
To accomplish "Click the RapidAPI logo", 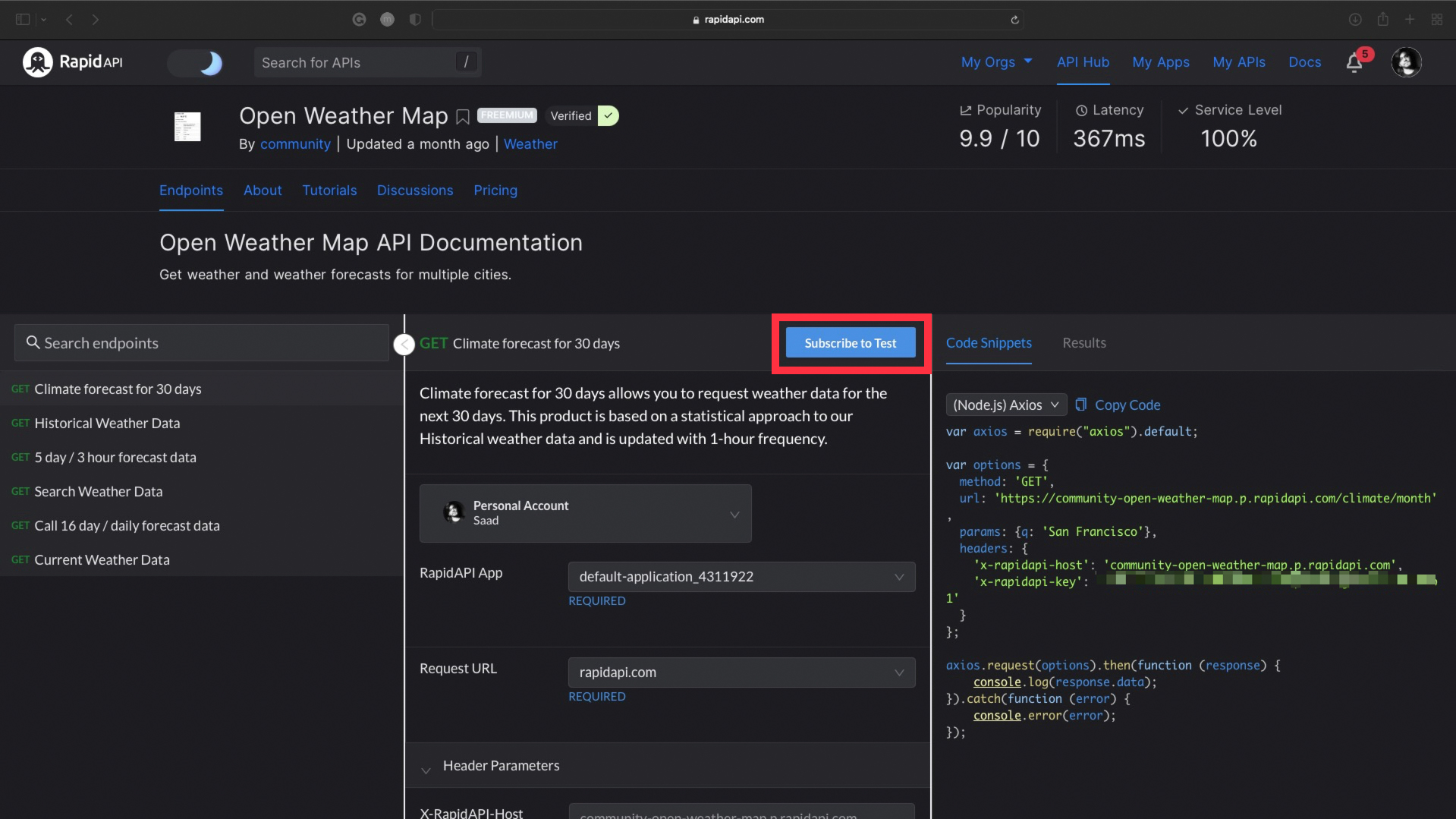I will tap(73, 62).
